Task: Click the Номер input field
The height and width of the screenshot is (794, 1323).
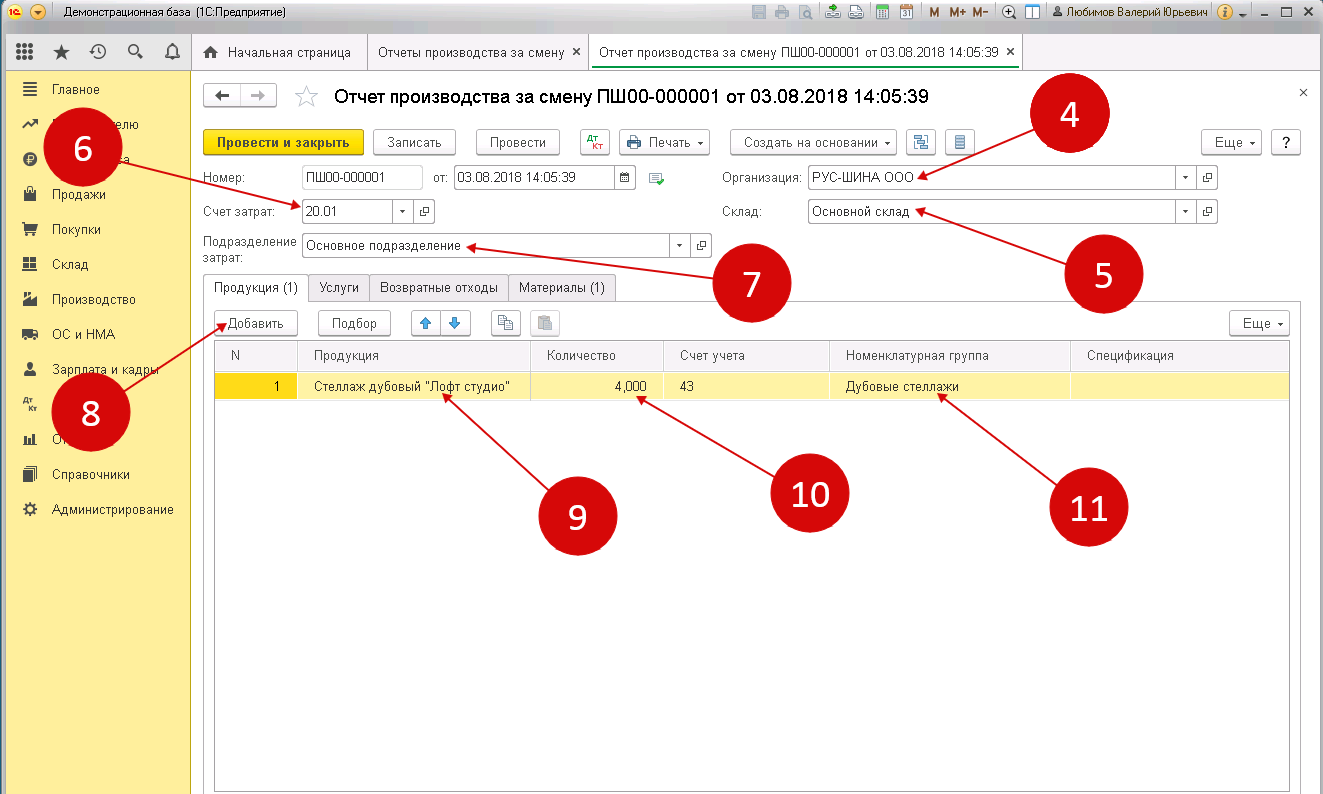Action: (362, 178)
